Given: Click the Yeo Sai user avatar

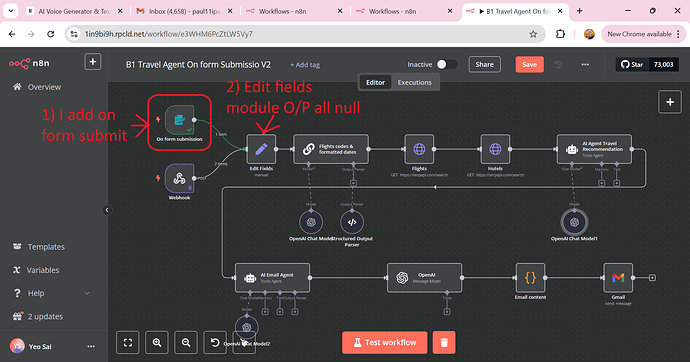Looking at the screenshot, I should click(17, 347).
